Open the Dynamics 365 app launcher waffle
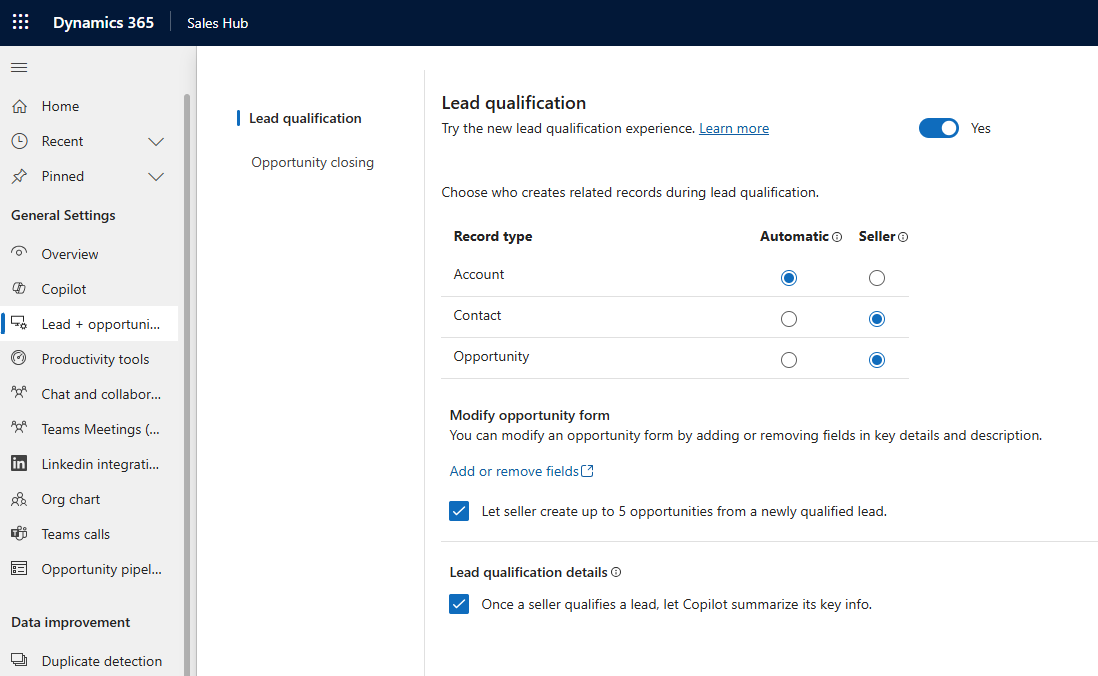This screenshot has height=676, width=1098. click(x=20, y=21)
